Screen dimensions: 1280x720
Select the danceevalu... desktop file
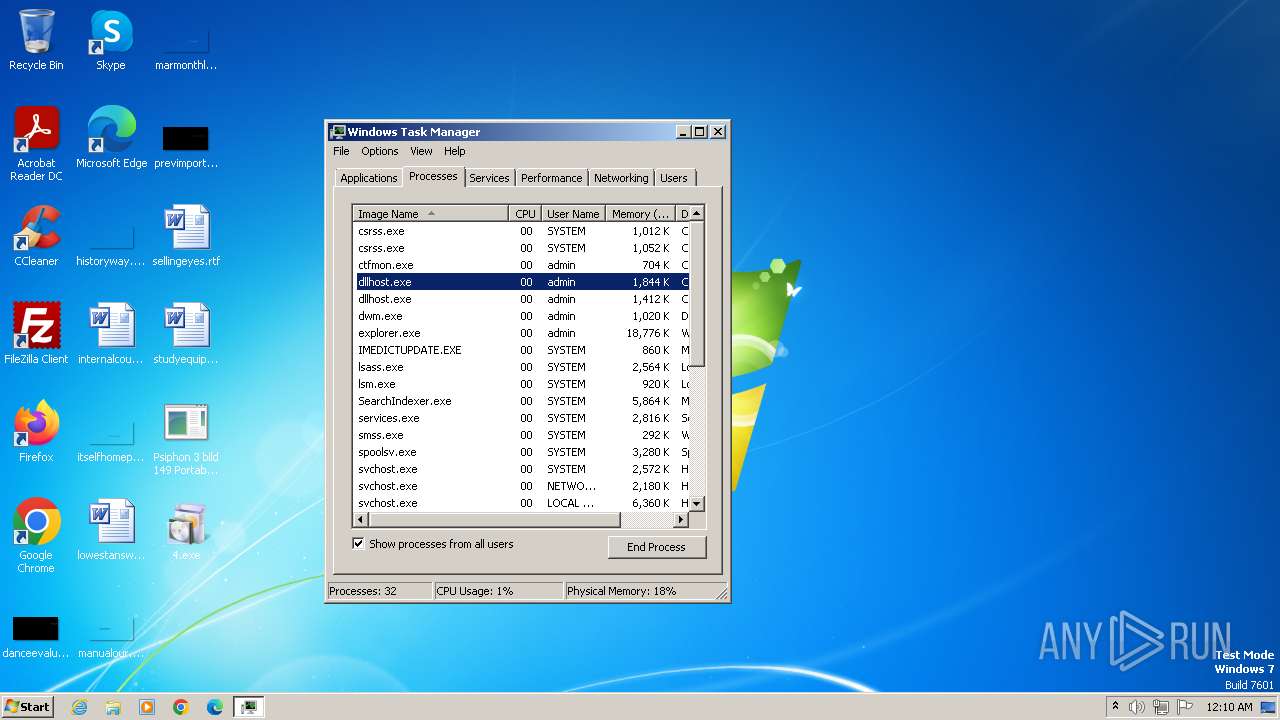pyautogui.click(x=36, y=635)
